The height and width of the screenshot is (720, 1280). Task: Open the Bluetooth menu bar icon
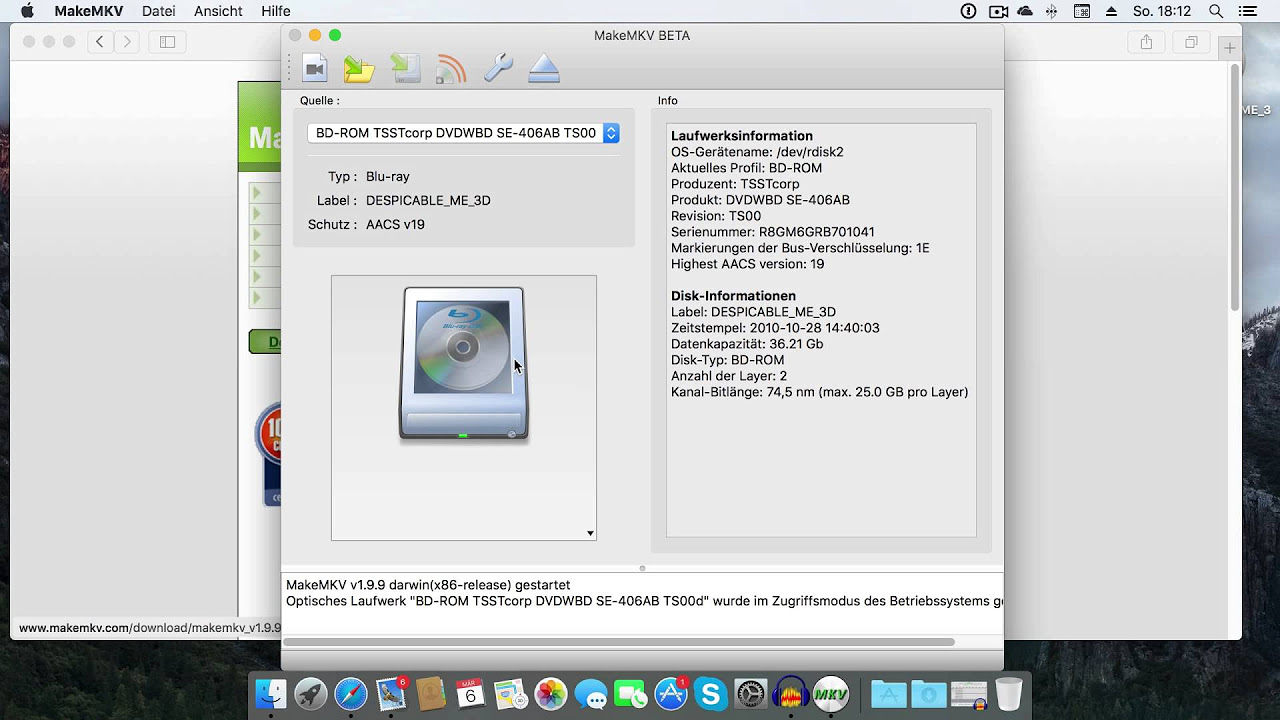(x=1051, y=11)
